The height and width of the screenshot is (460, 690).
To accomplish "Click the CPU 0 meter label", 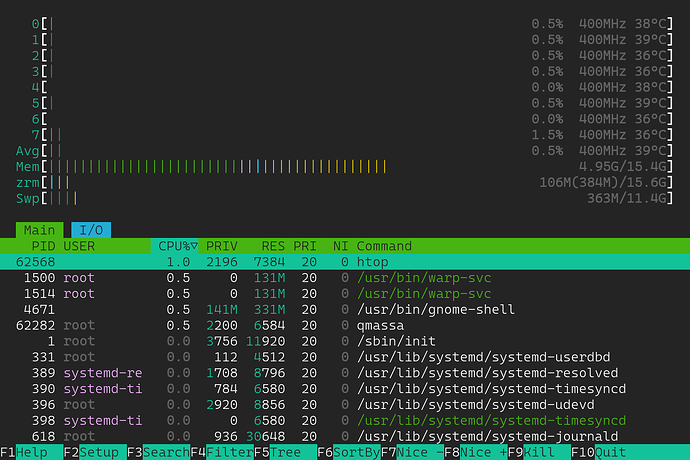I will point(36,24).
